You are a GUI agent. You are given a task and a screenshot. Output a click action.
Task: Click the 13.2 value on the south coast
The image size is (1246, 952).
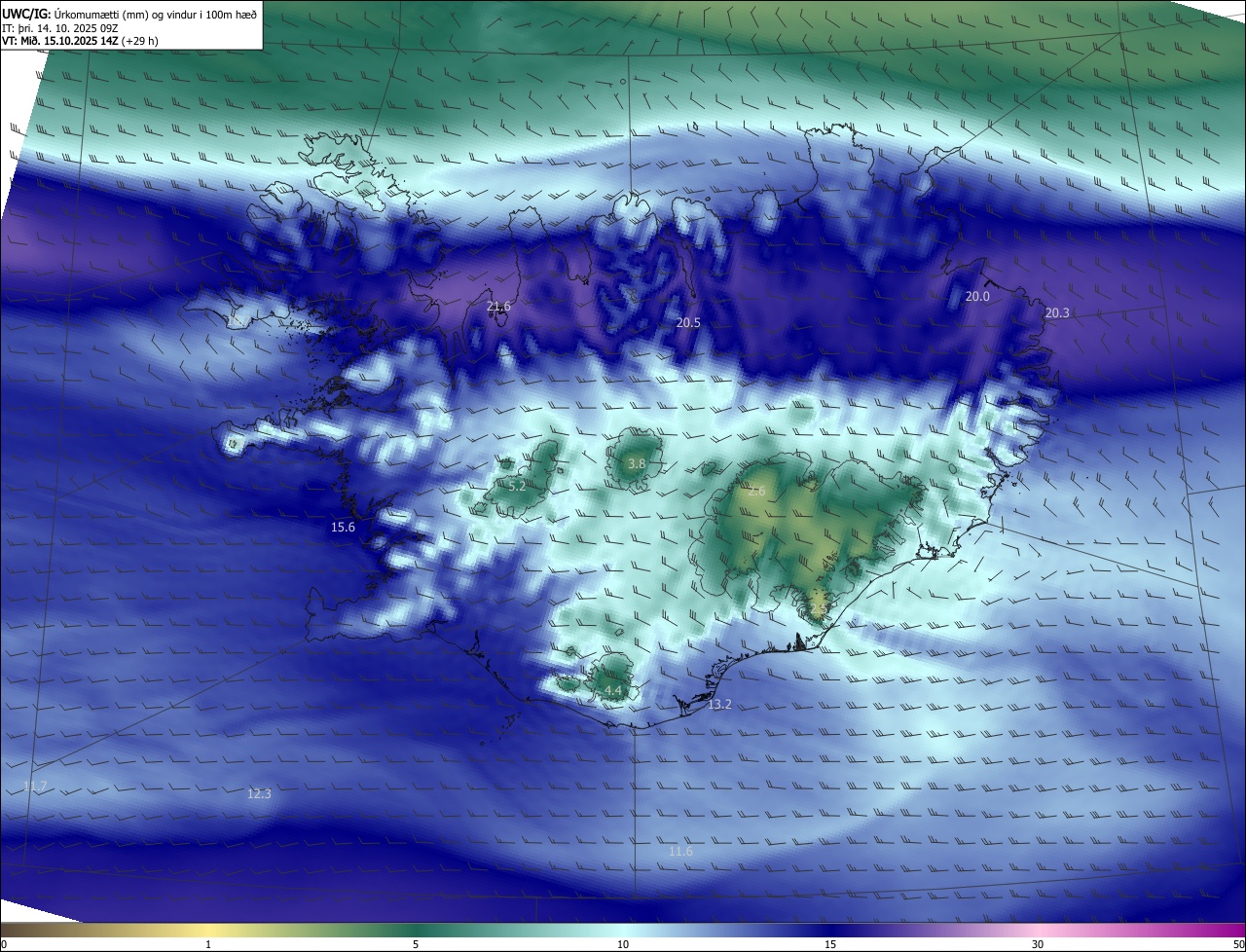point(719,704)
